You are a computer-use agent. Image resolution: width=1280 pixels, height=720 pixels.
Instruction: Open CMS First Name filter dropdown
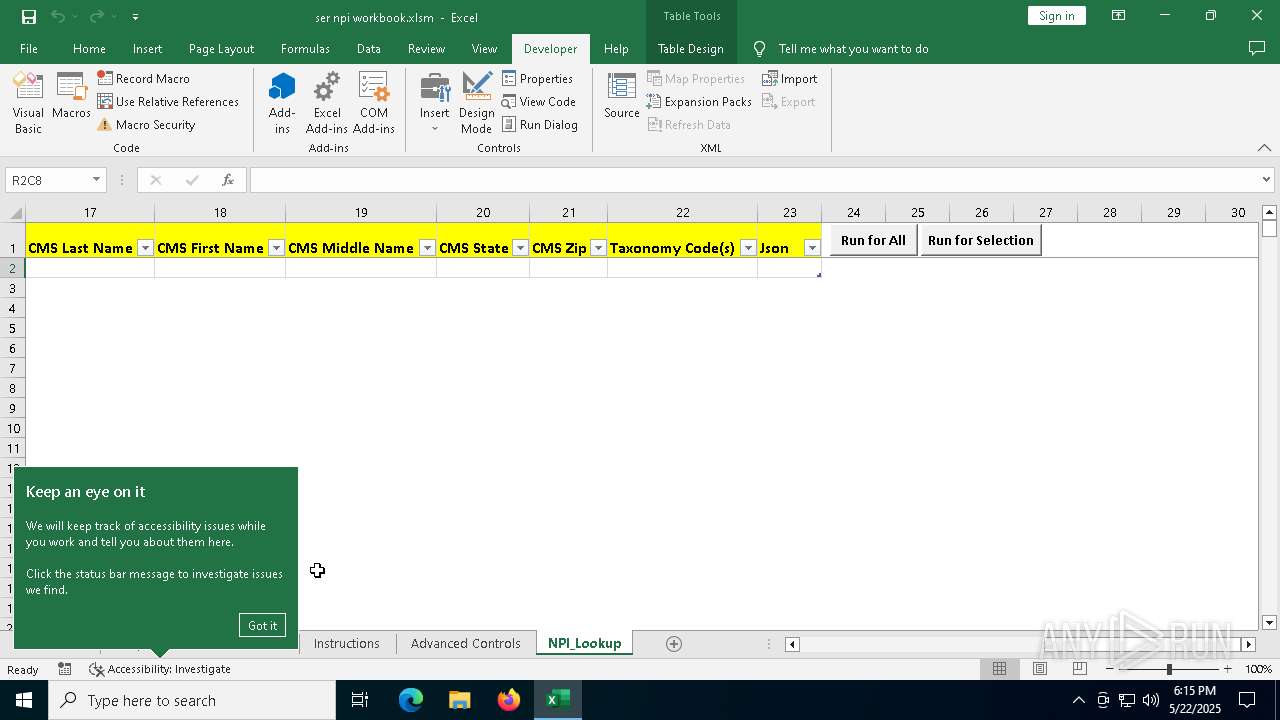pos(276,248)
